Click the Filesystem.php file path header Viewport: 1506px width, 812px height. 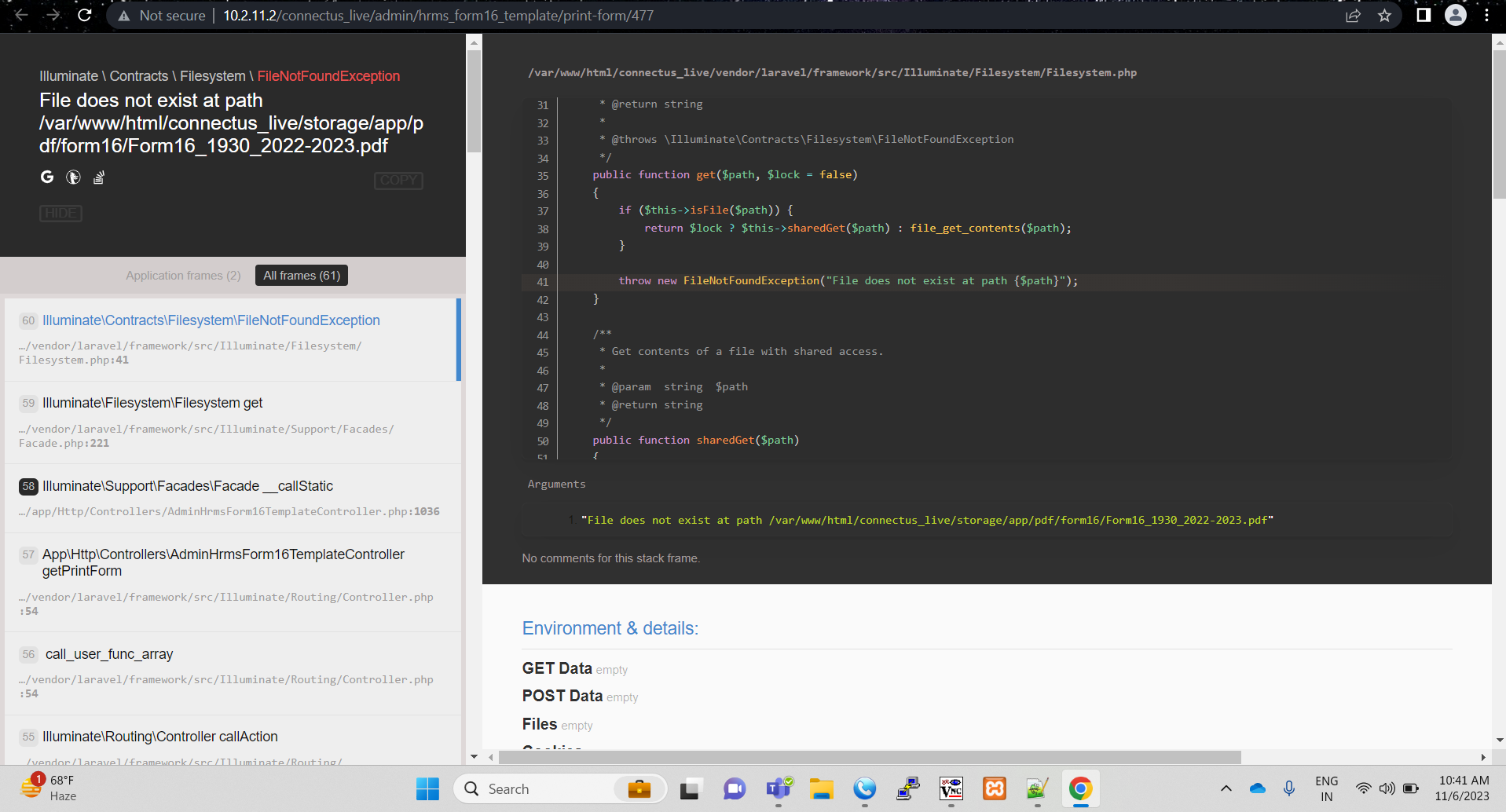832,72
